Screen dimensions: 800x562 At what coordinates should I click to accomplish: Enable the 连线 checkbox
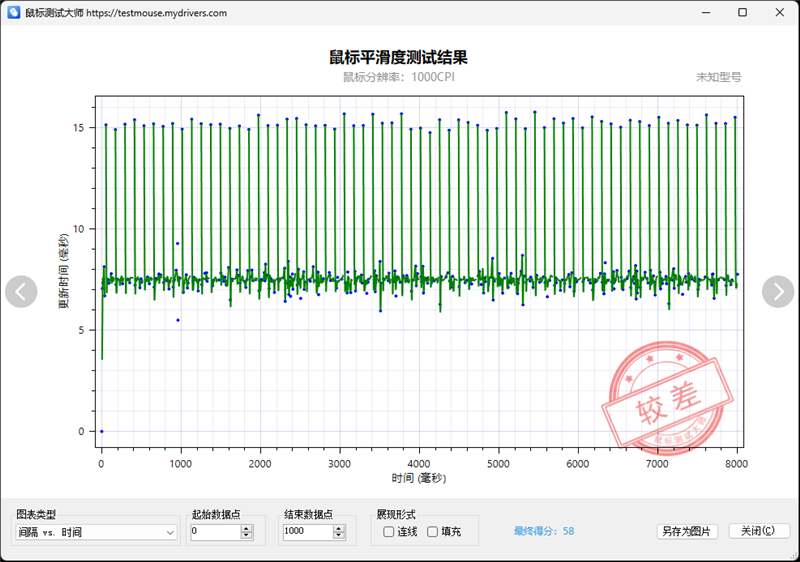[389, 532]
